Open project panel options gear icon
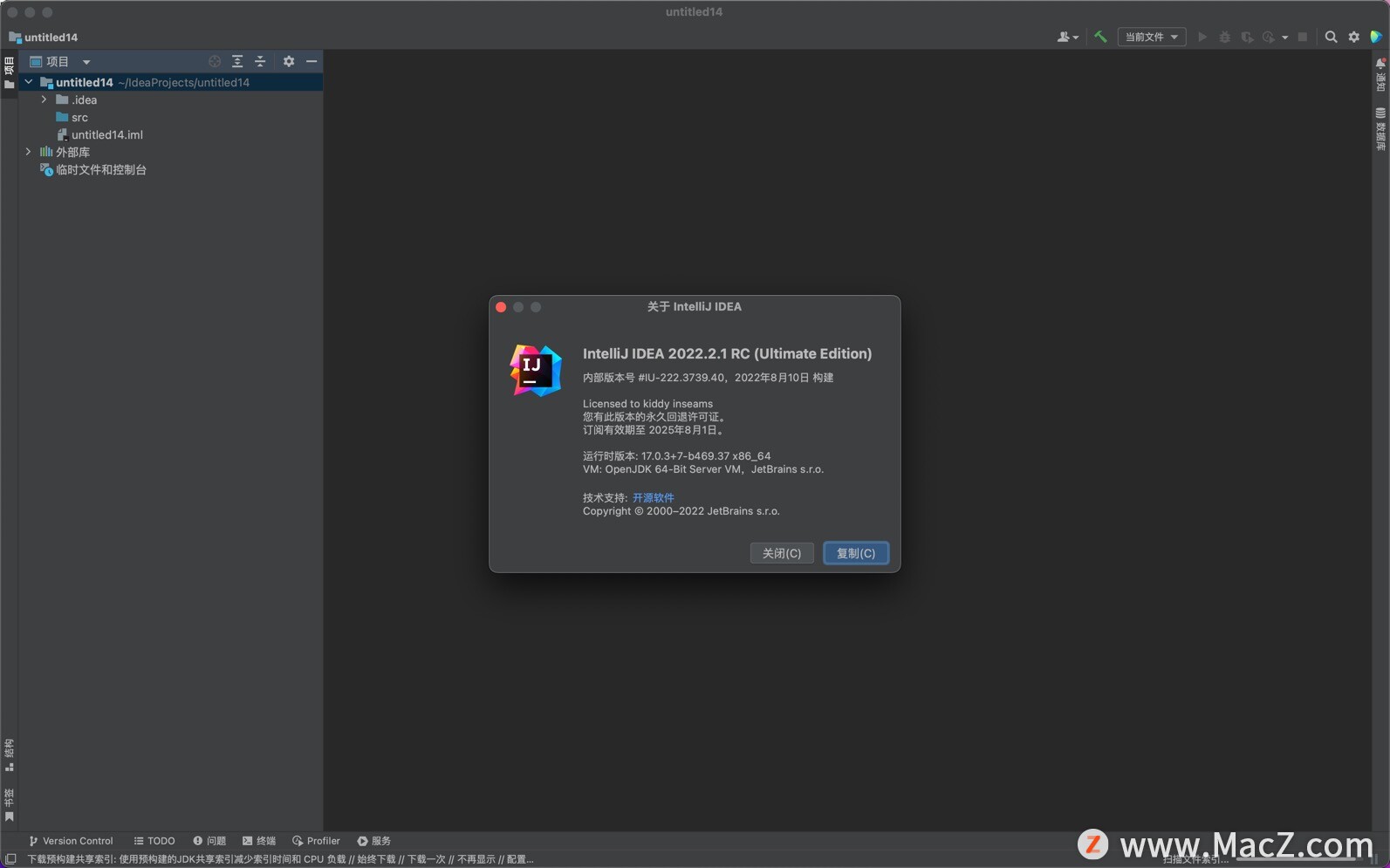Screen dimensions: 1390x868 pos(289,61)
